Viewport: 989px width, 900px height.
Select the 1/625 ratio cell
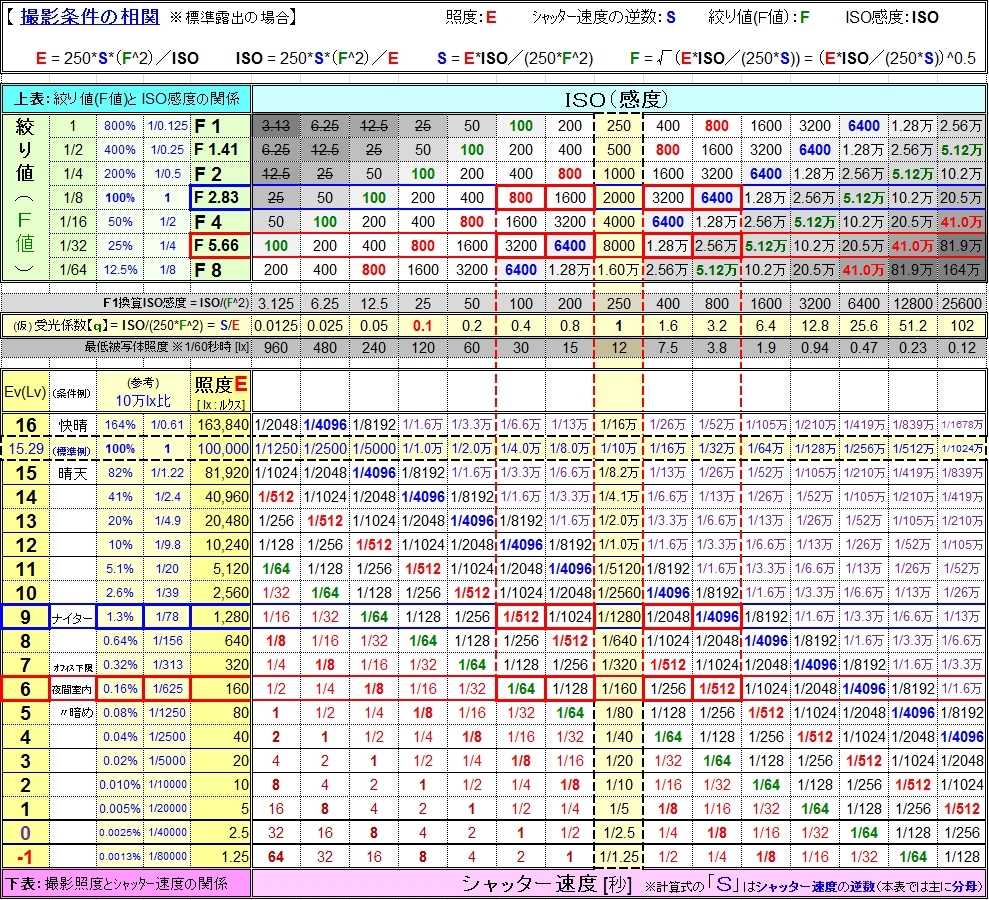pyautogui.click(x=167, y=689)
